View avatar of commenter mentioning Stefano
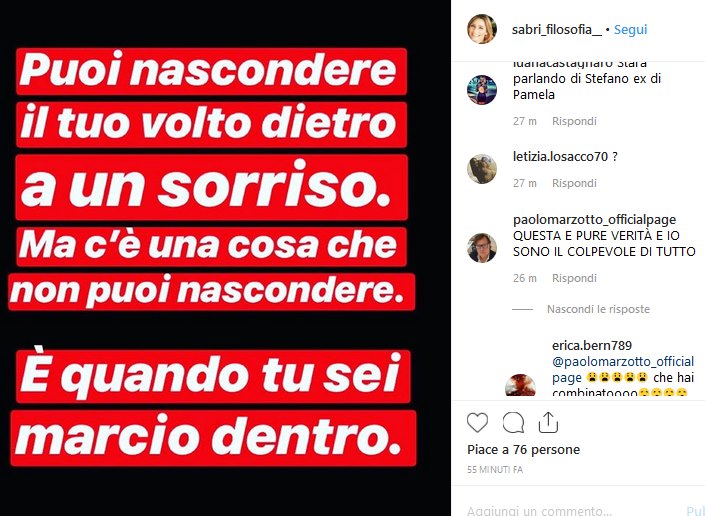This screenshot has height=516, width=705. pos(482,90)
